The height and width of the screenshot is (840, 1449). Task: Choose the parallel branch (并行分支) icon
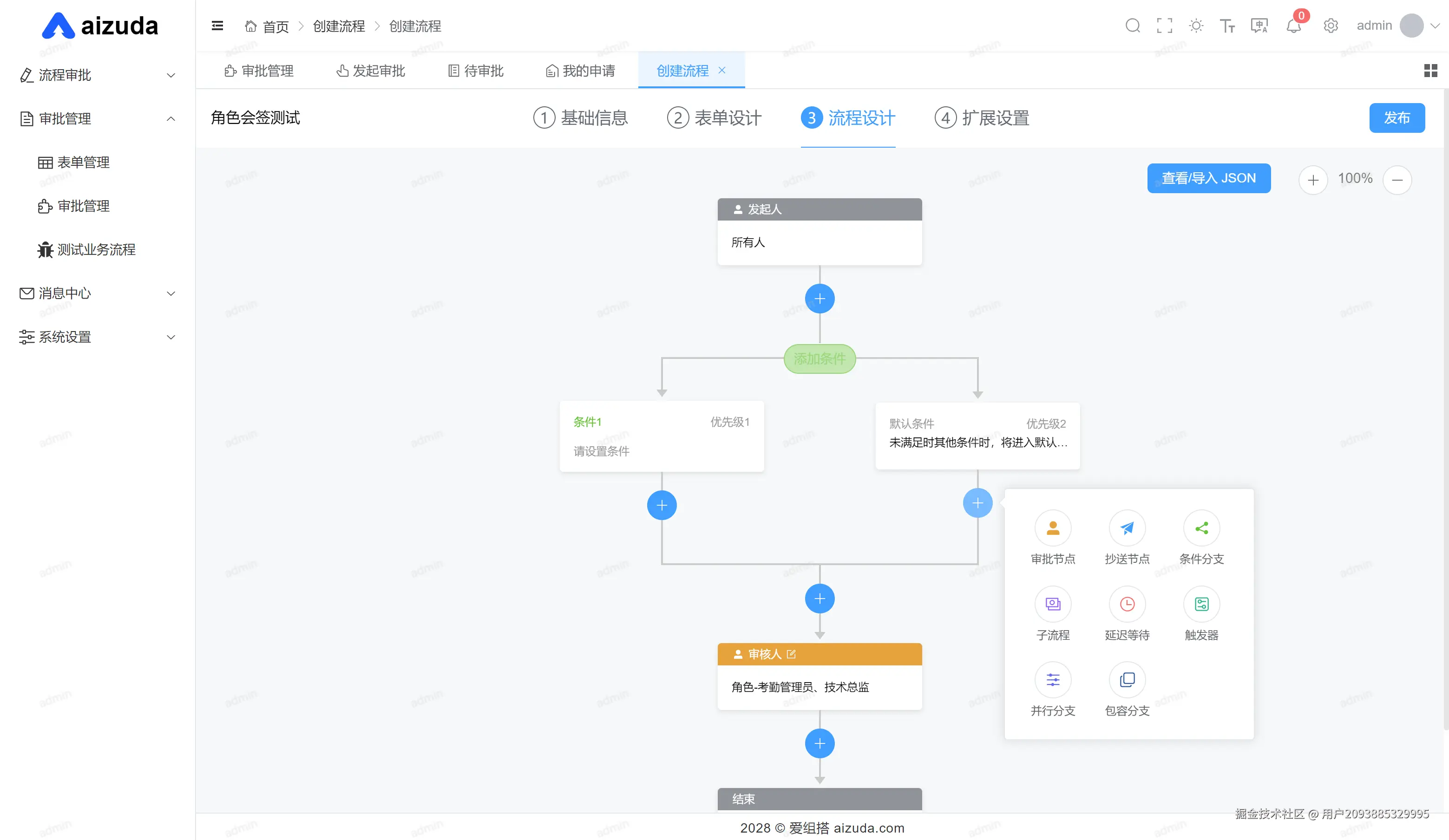point(1052,680)
